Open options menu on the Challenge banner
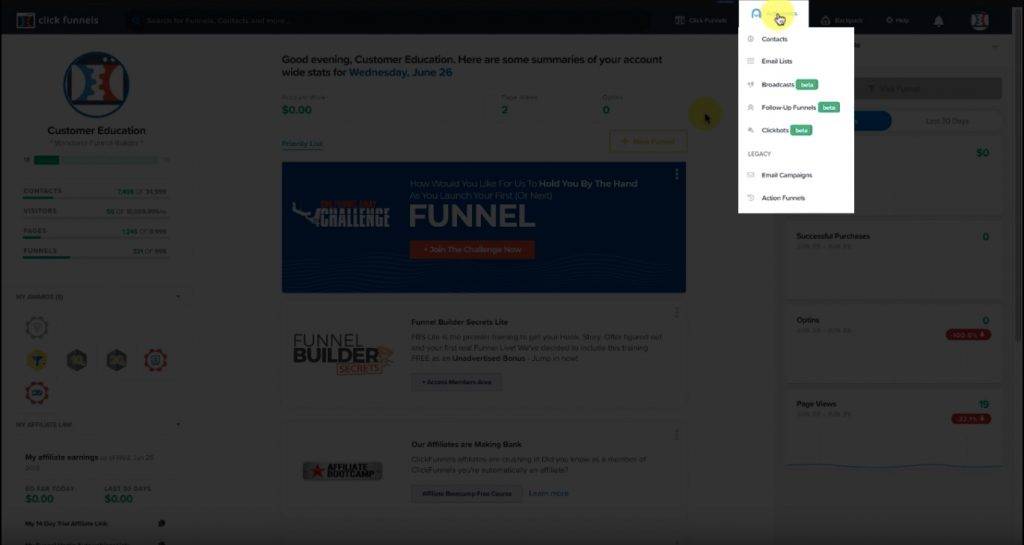Viewport: 1024px width, 545px height. 677,174
